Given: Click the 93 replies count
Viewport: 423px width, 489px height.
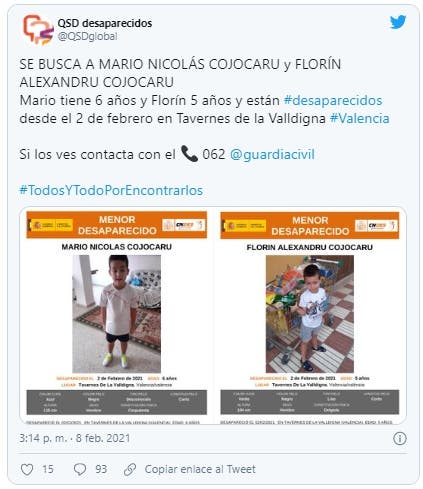Looking at the screenshot, I should pyautogui.click(x=101, y=469).
